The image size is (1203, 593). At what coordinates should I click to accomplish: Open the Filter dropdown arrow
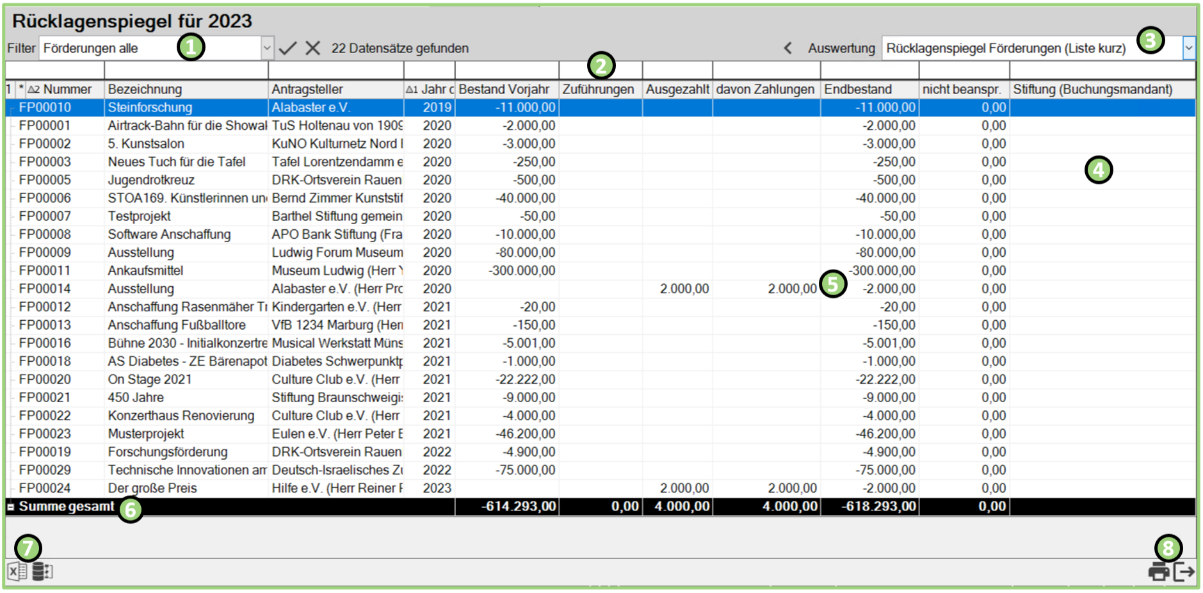click(x=266, y=48)
